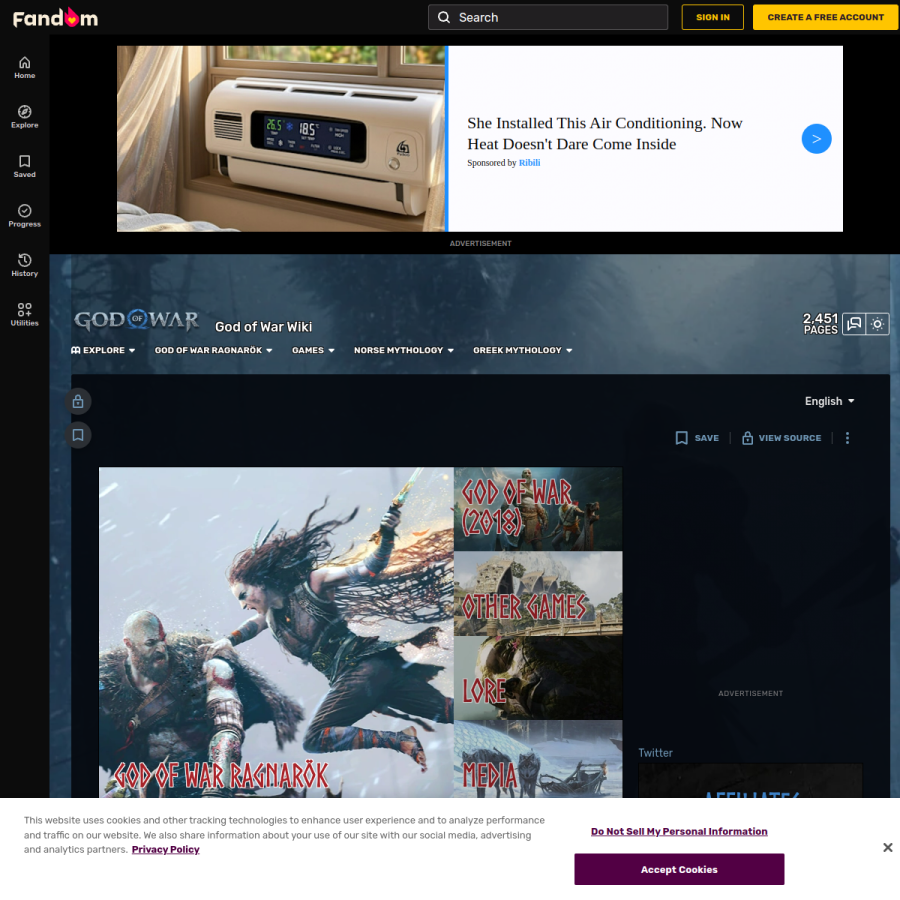Click the Twitter heading
This screenshot has width=900, height=900.
pyautogui.click(x=655, y=752)
